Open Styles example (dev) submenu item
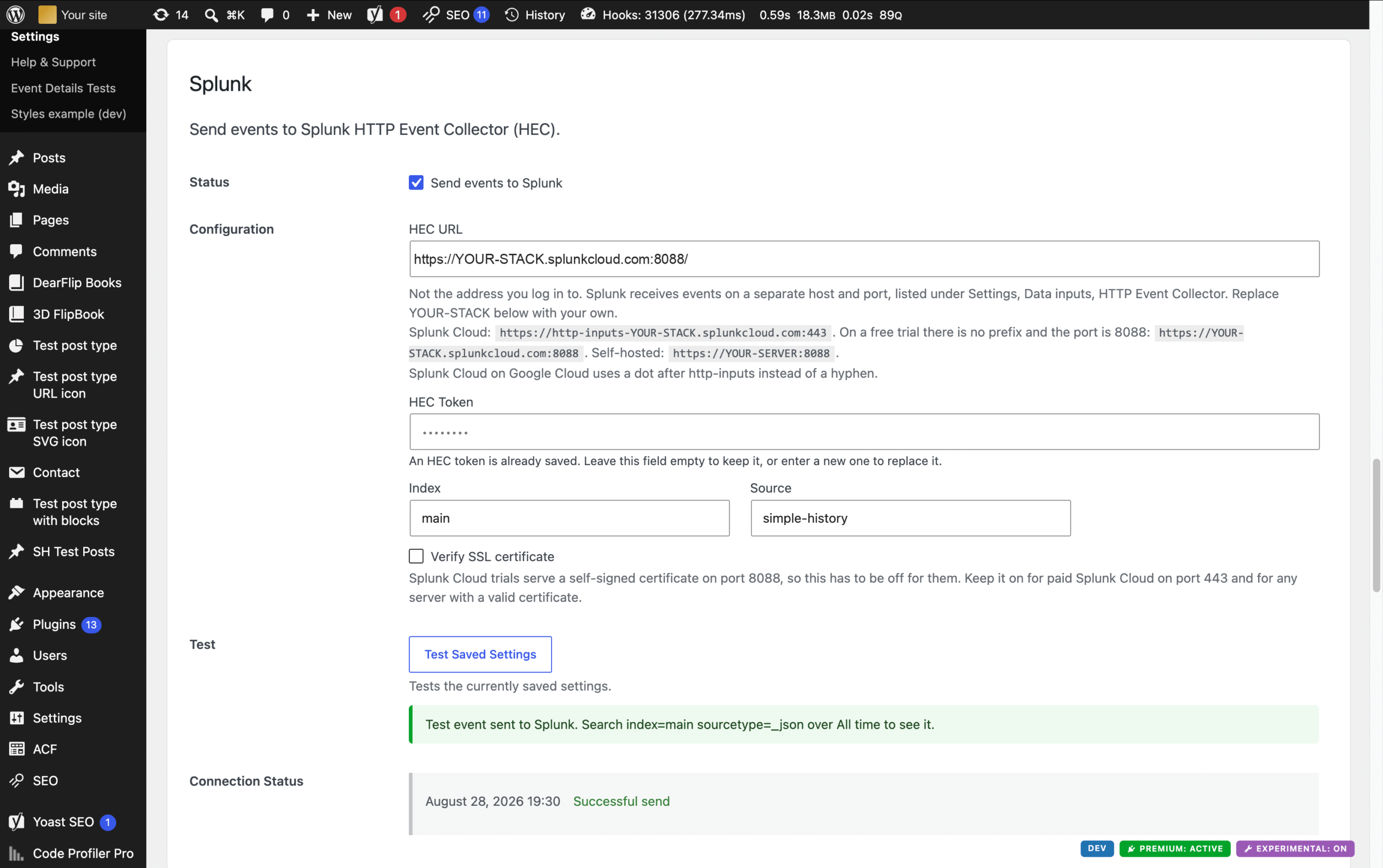The image size is (1383, 868). 68,113
